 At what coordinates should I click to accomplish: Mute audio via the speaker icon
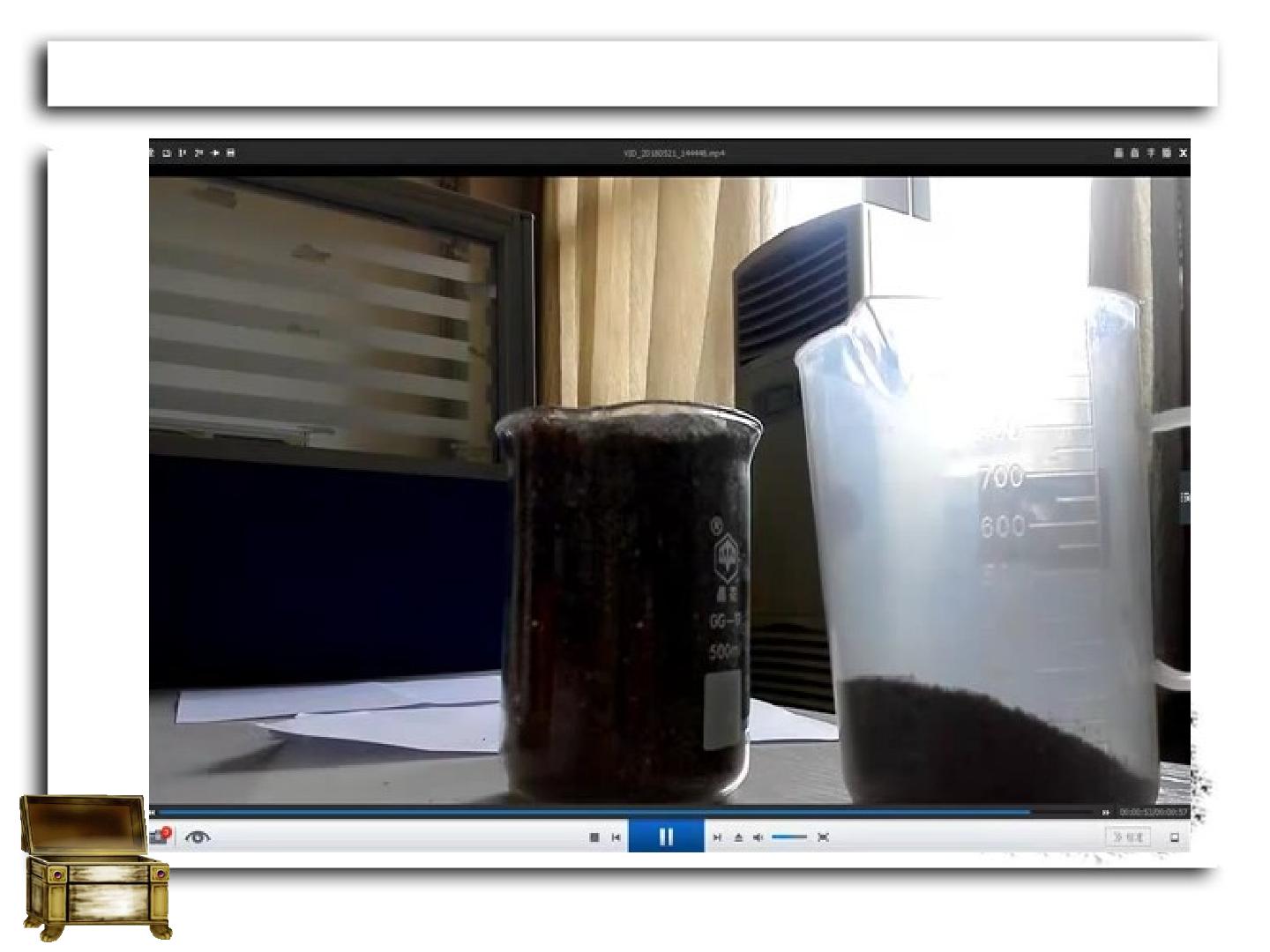[758, 837]
